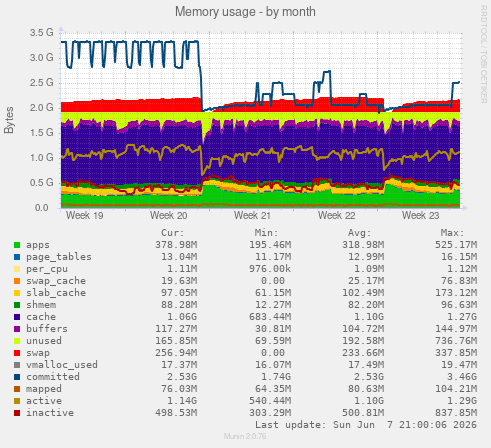Click the indigo cache legend swatch
491x448 pixels.
coord(17,317)
